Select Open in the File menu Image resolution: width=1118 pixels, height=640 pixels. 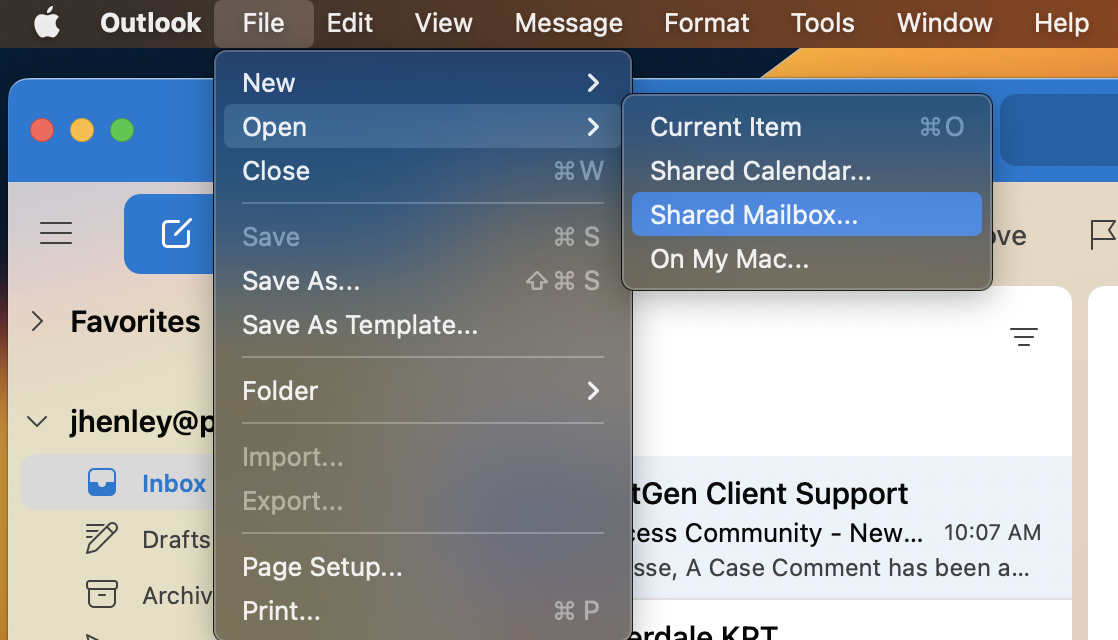click(x=422, y=127)
